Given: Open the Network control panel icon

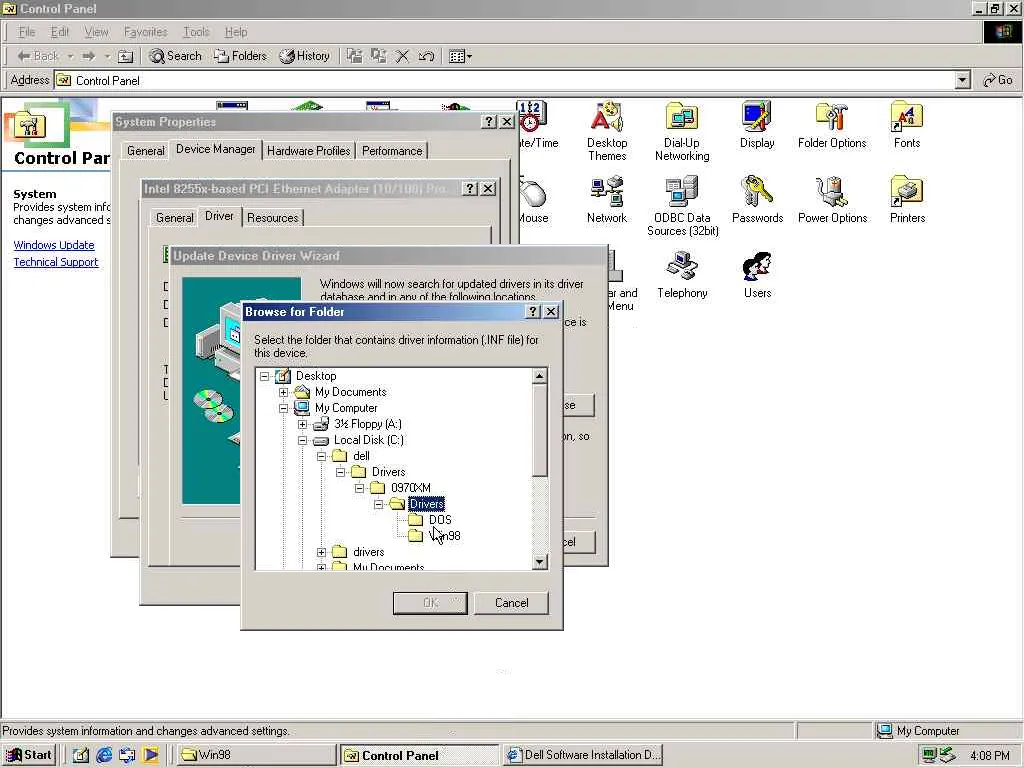Looking at the screenshot, I should click(x=607, y=200).
